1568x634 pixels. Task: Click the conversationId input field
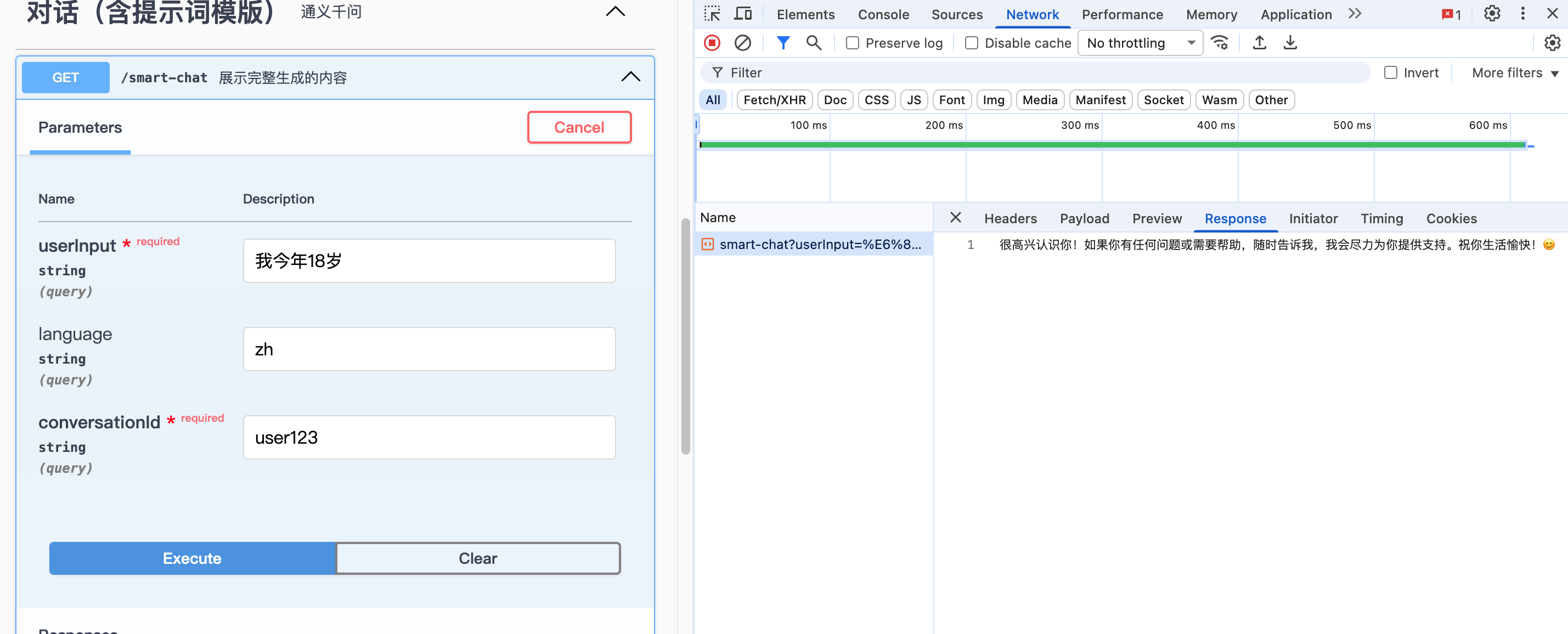tap(428, 438)
